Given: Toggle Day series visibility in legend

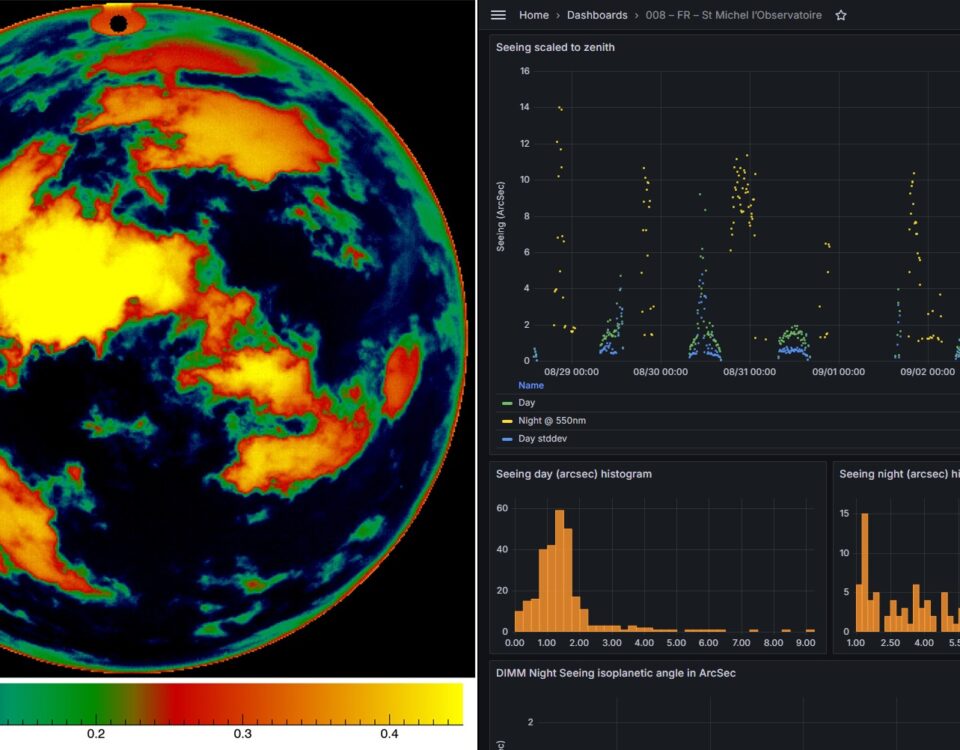Looking at the screenshot, I should click(527, 402).
